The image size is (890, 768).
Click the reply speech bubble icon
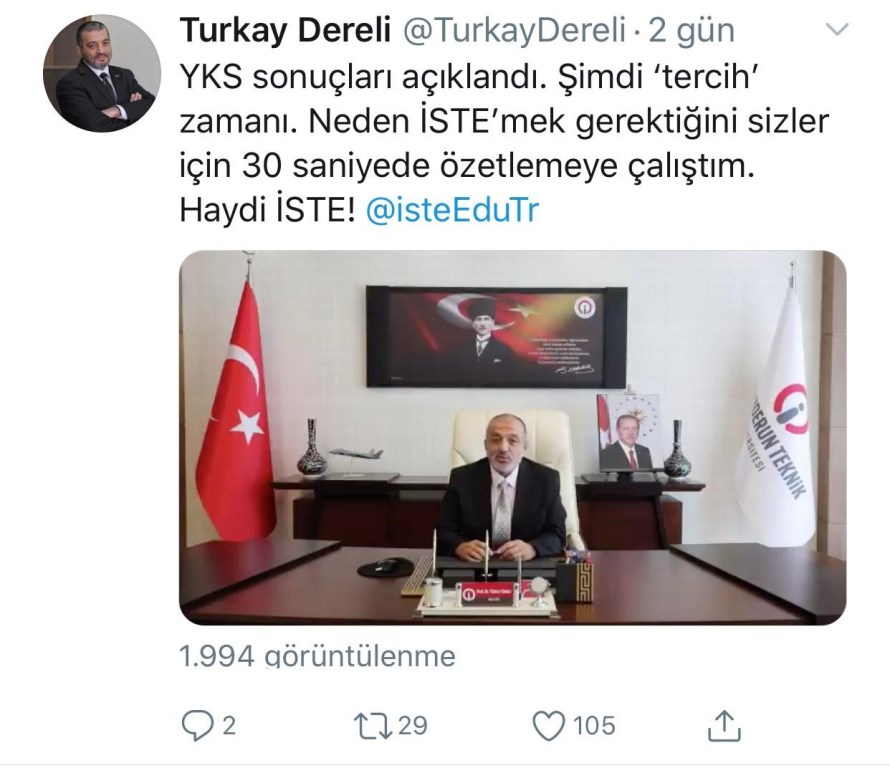click(196, 726)
